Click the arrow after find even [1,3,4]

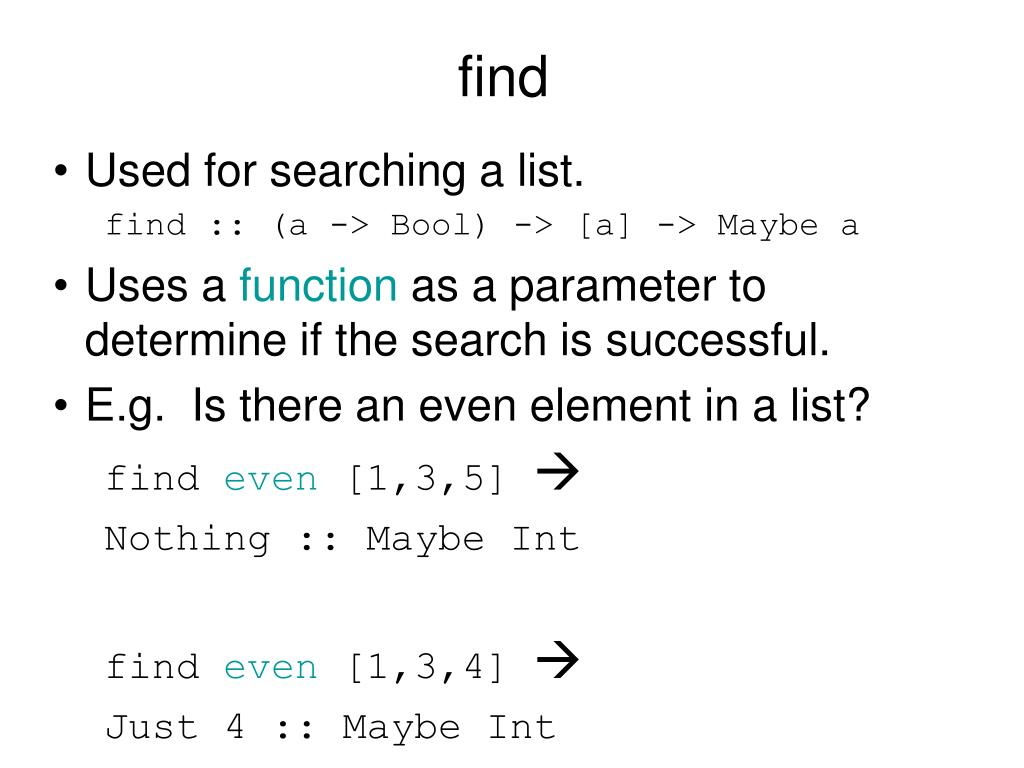pyautogui.click(x=558, y=660)
